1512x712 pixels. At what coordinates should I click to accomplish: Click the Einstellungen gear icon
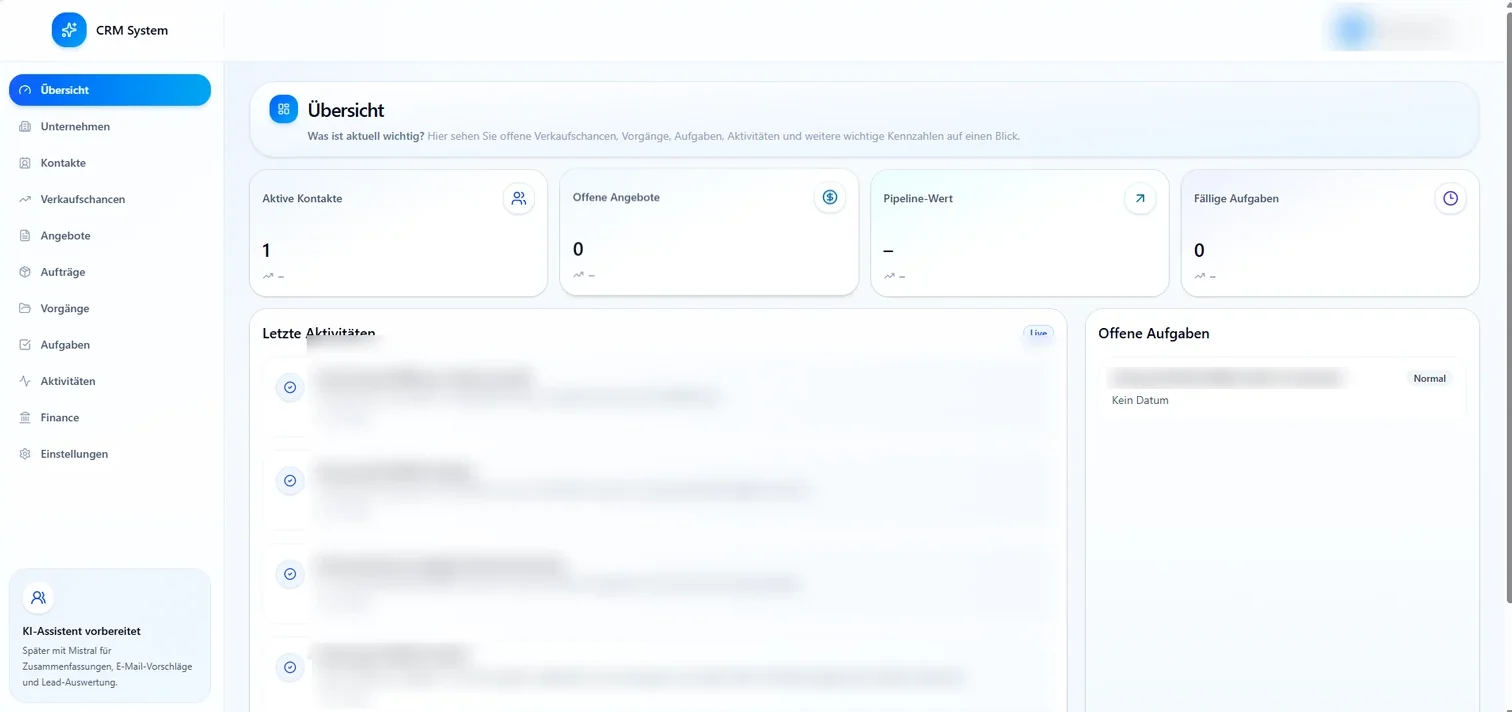[25, 454]
